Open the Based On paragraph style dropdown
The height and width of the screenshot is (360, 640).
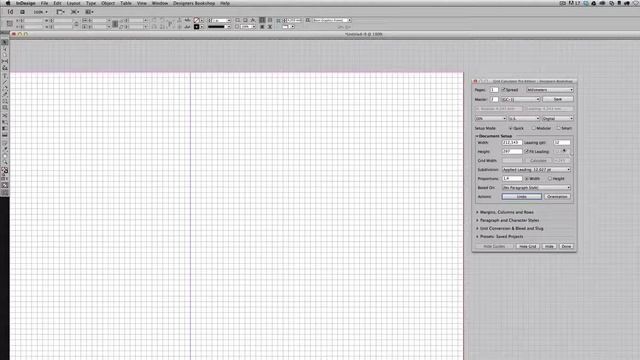536,188
